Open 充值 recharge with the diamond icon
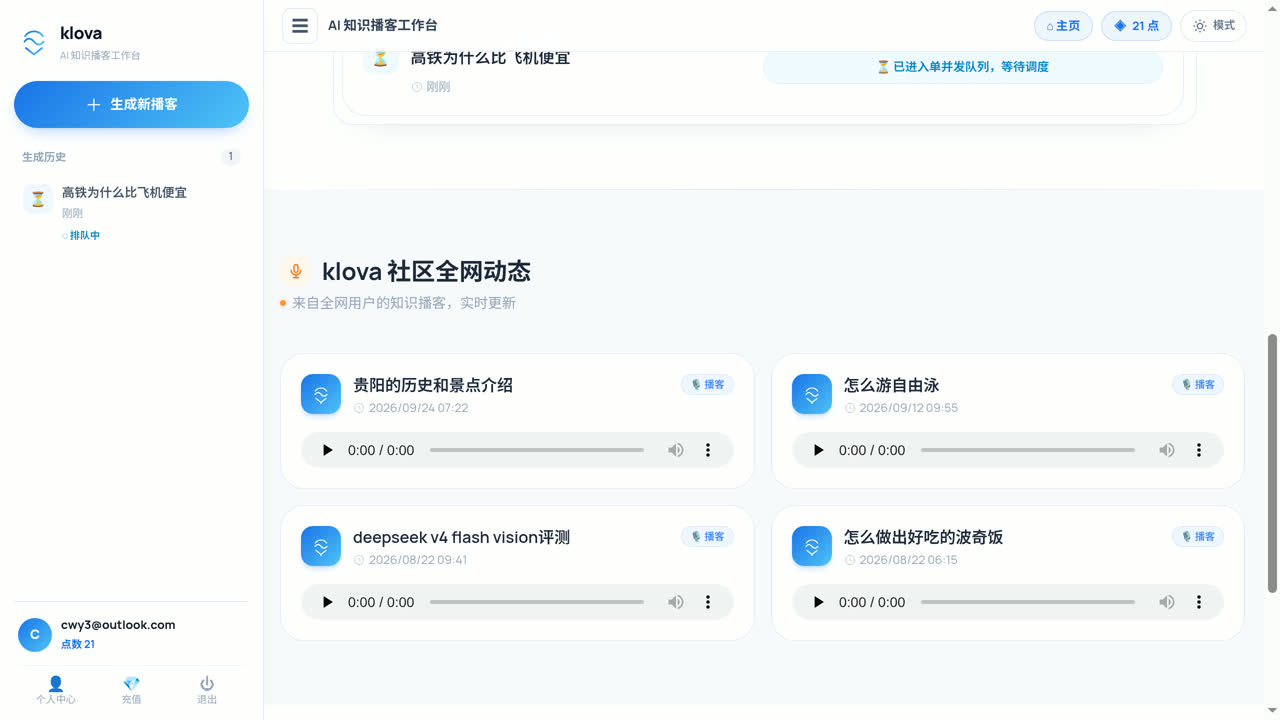This screenshot has width=1280, height=720. 131,690
